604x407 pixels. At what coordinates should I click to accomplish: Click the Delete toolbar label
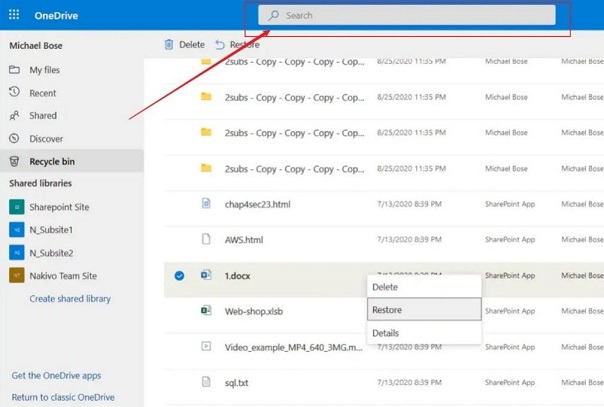[192, 45]
